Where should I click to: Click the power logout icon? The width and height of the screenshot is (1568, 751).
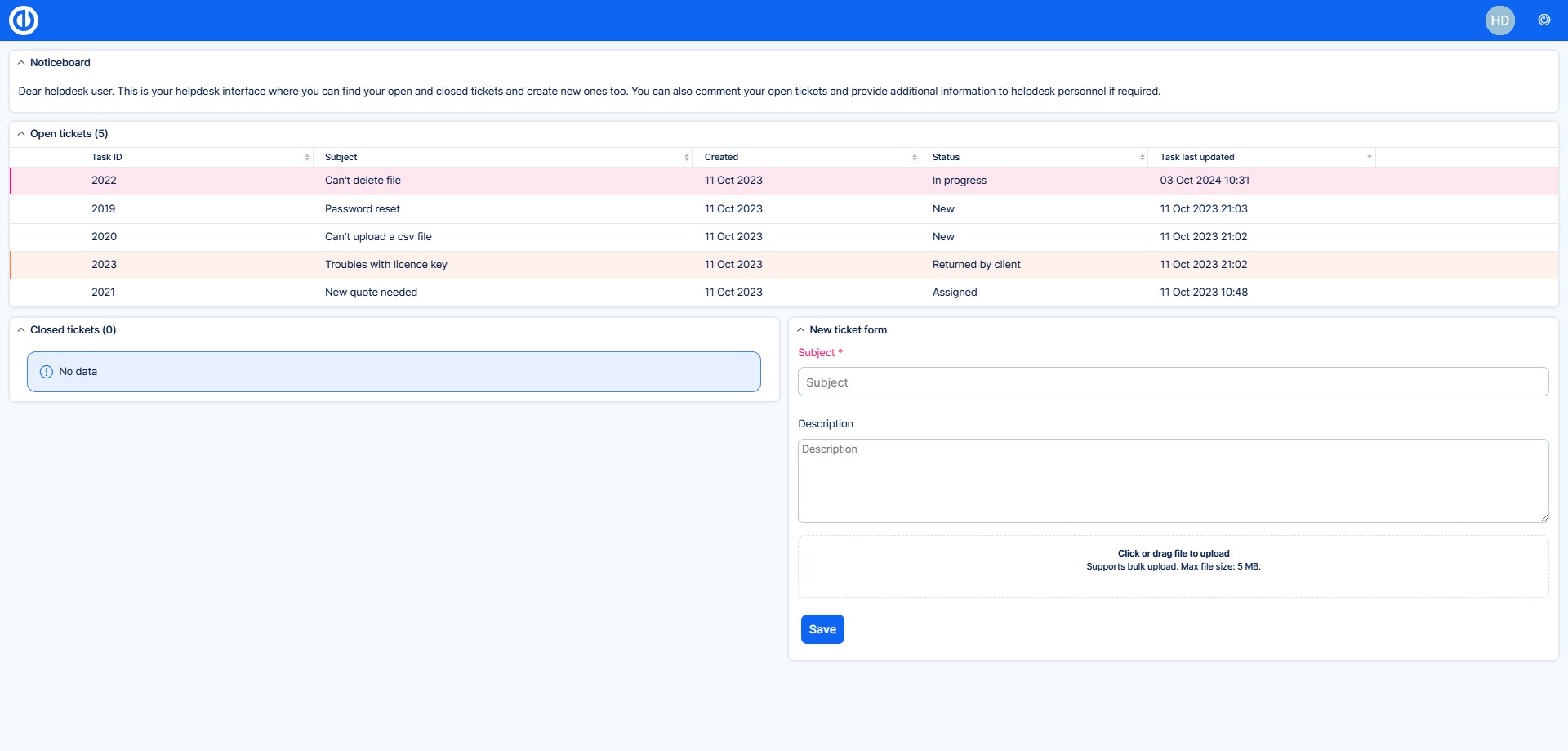tap(1543, 20)
